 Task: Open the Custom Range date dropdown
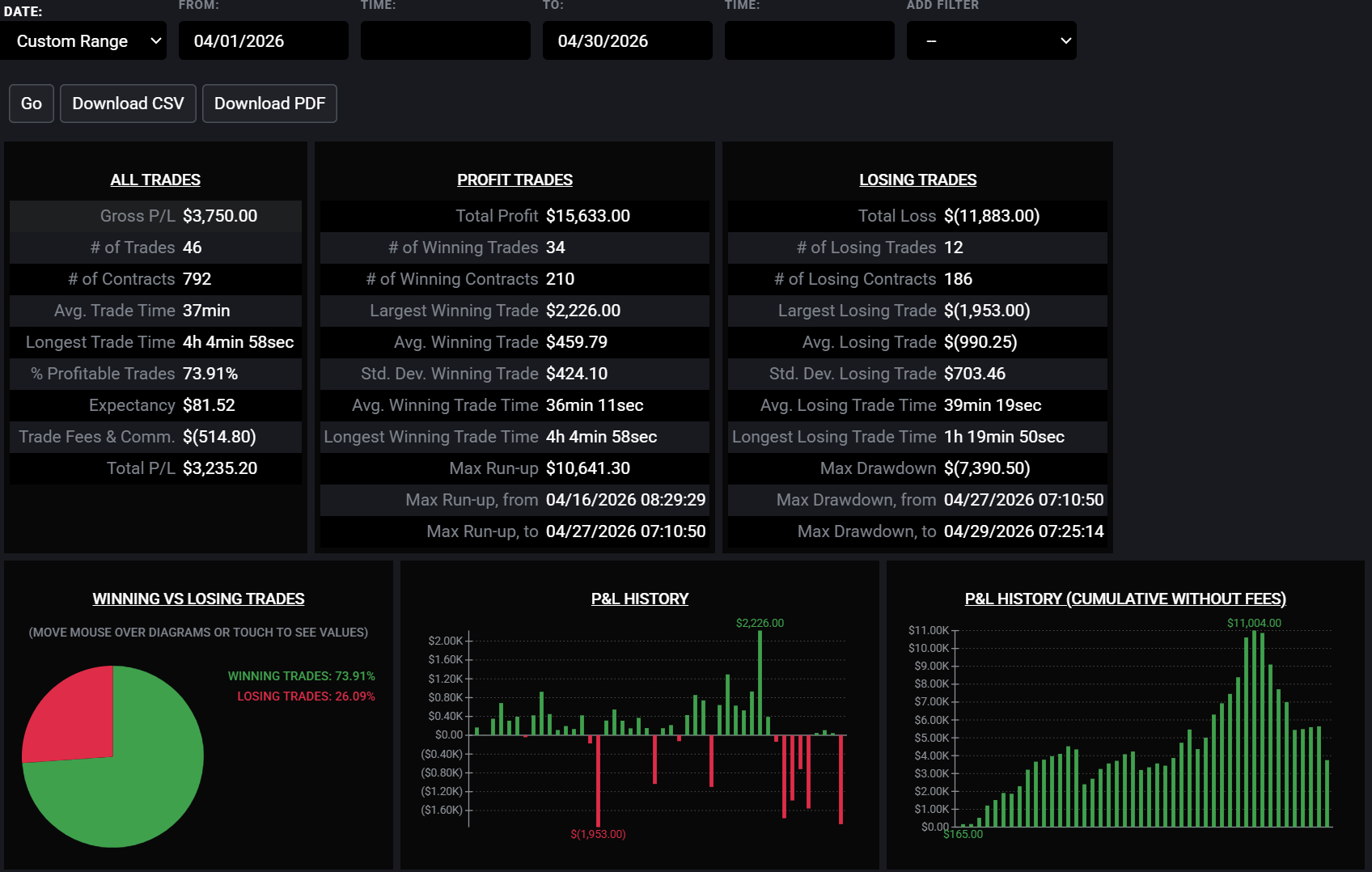pyautogui.click(x=83, y=40)
